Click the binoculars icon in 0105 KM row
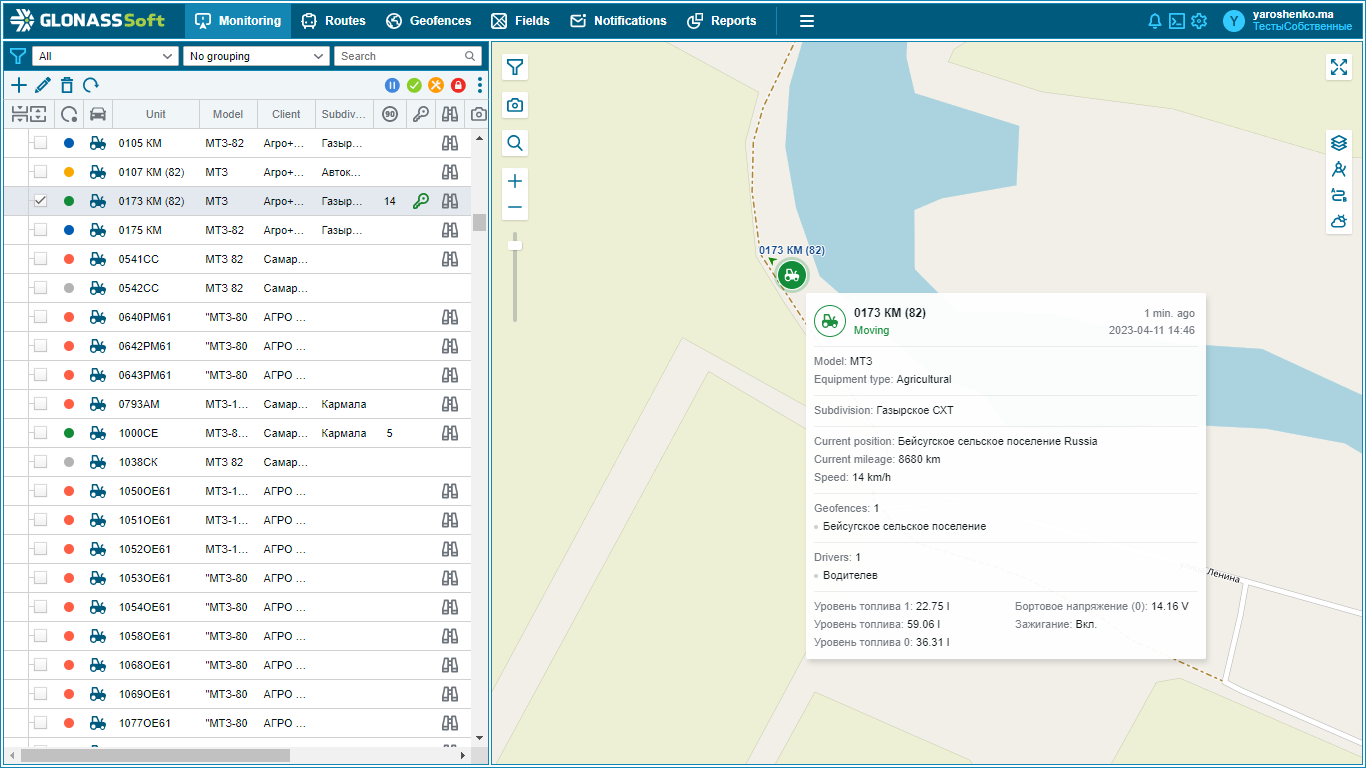 [x=450, y=143]
